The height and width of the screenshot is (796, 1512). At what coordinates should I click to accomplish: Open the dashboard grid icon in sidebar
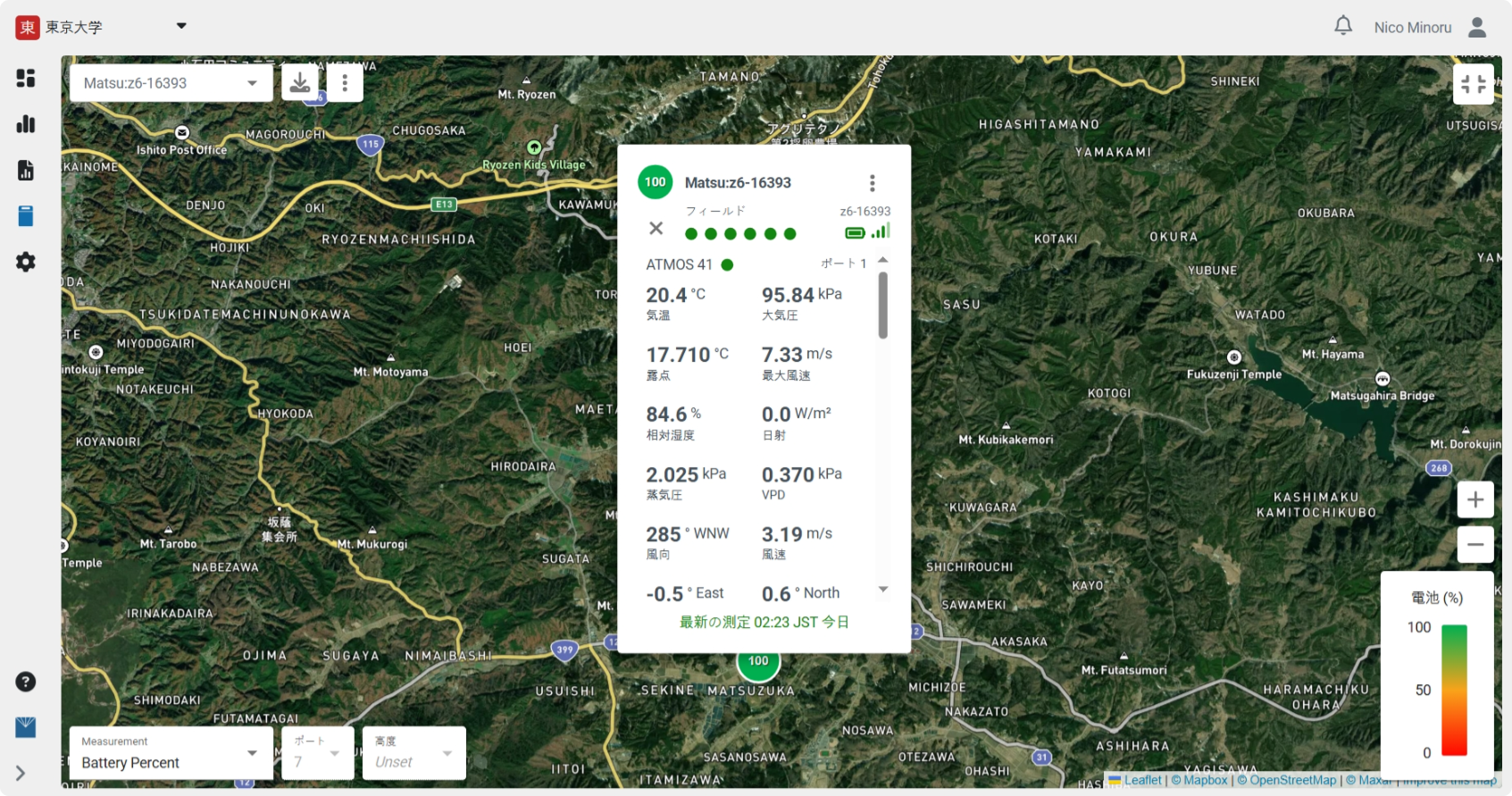(x=26, y=79)
